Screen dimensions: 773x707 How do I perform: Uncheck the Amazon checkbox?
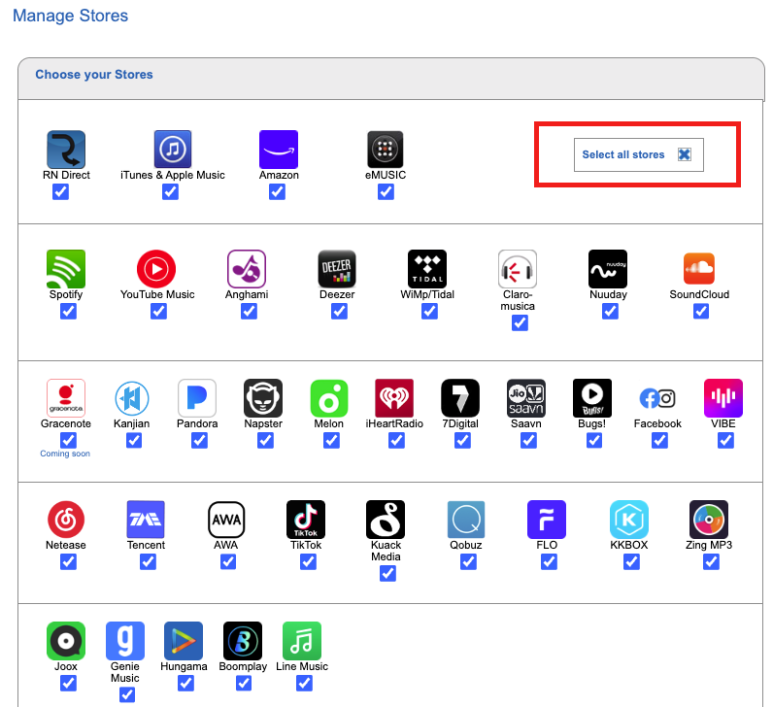click(x=277, y=192)
